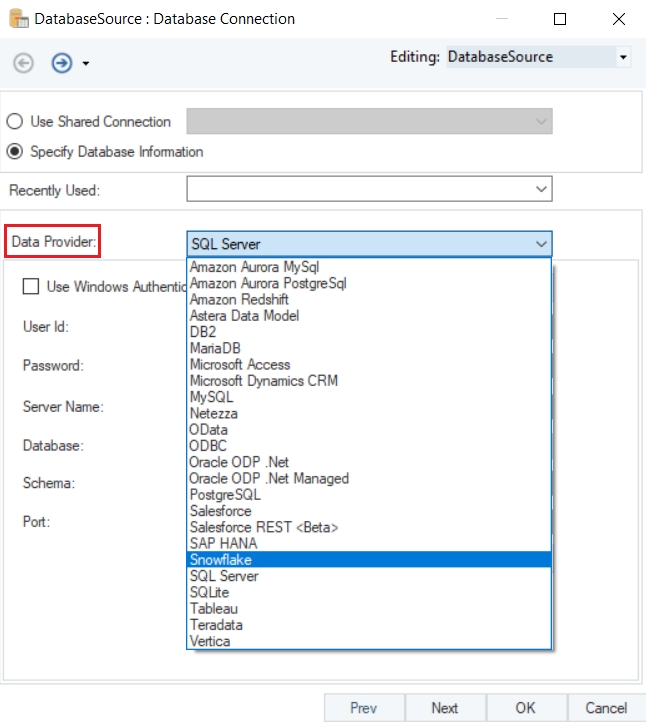The image size is (646, 722).
Task: Click the database icon in title bar
Action: click(x=17, y=19)
